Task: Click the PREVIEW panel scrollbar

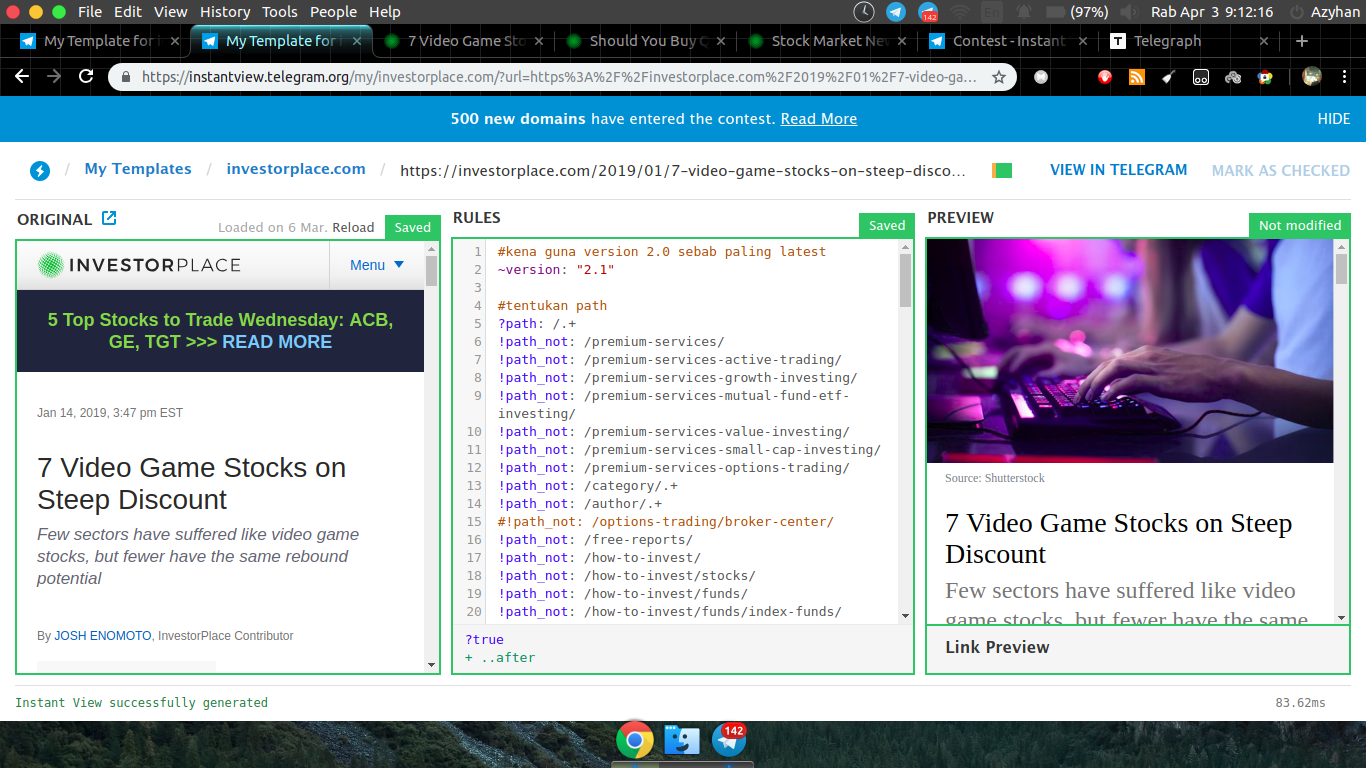Action: pyautogui.click(x=1342, y=270)
